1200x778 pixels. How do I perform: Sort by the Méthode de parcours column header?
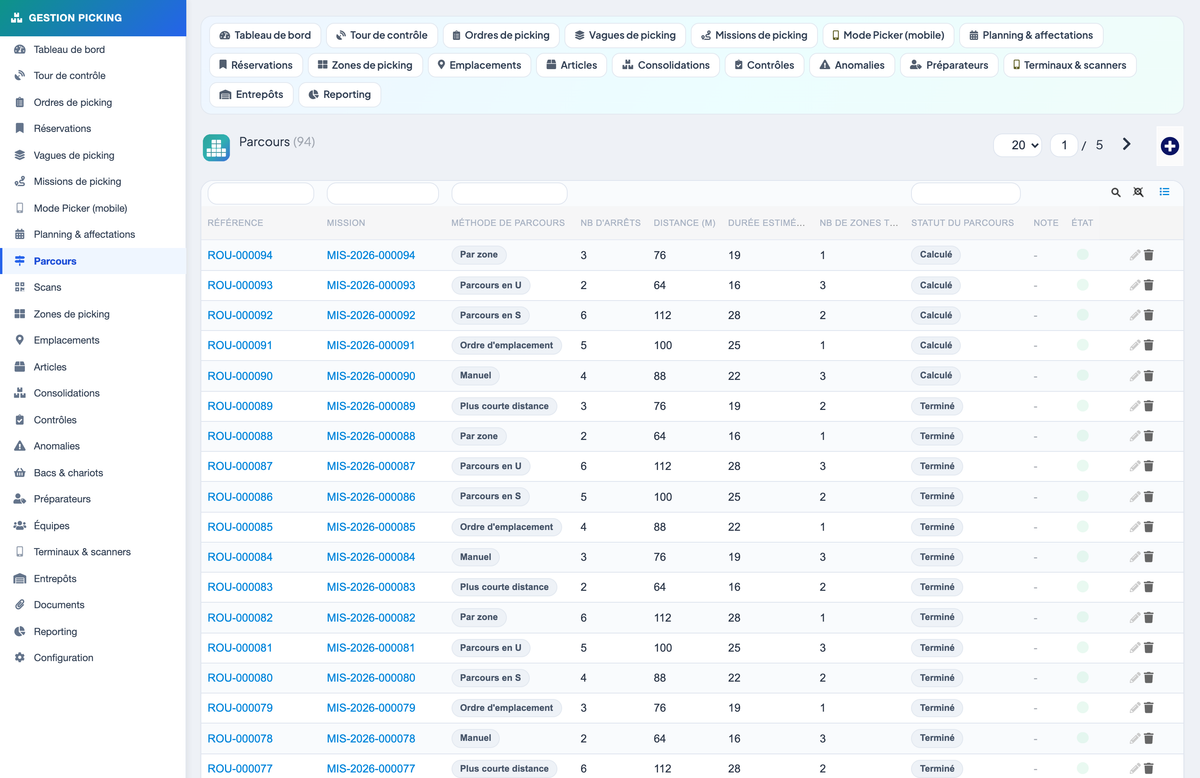click(x=508, y=223)
